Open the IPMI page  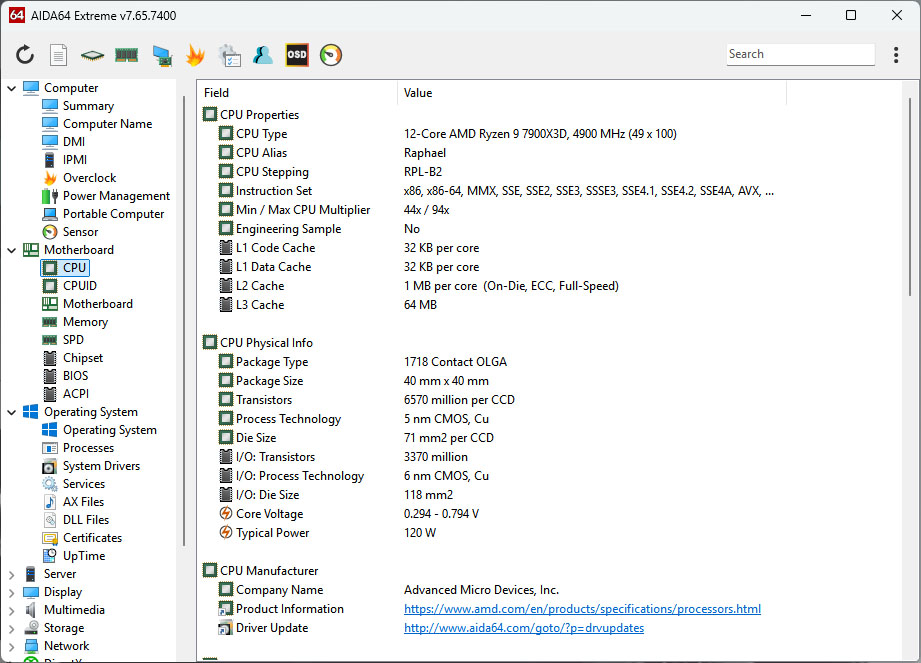coord(75,160)
